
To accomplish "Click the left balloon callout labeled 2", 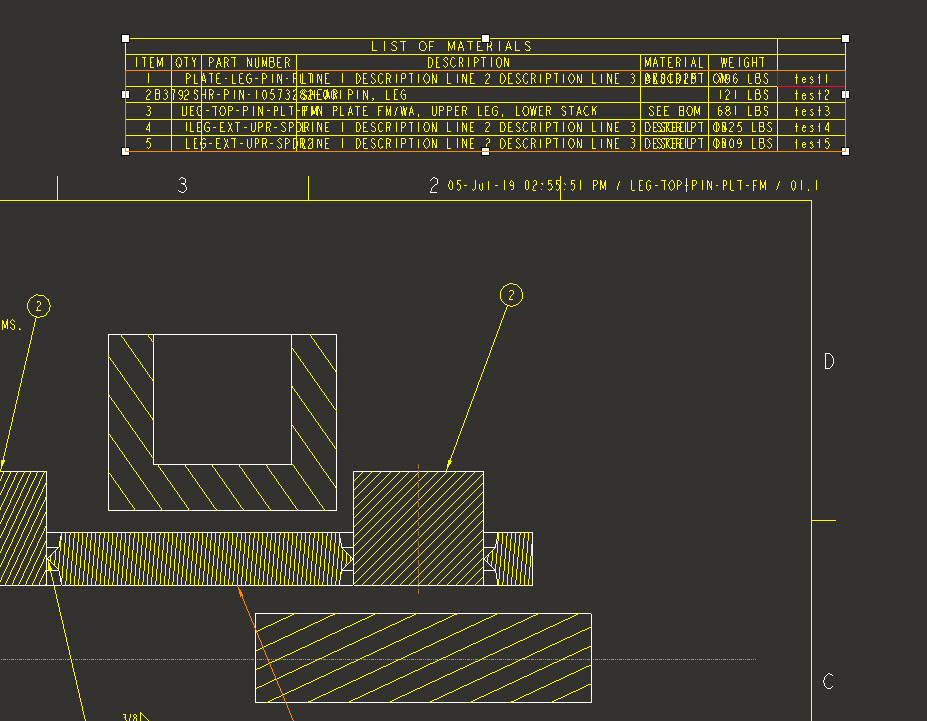I will [38, 306].
